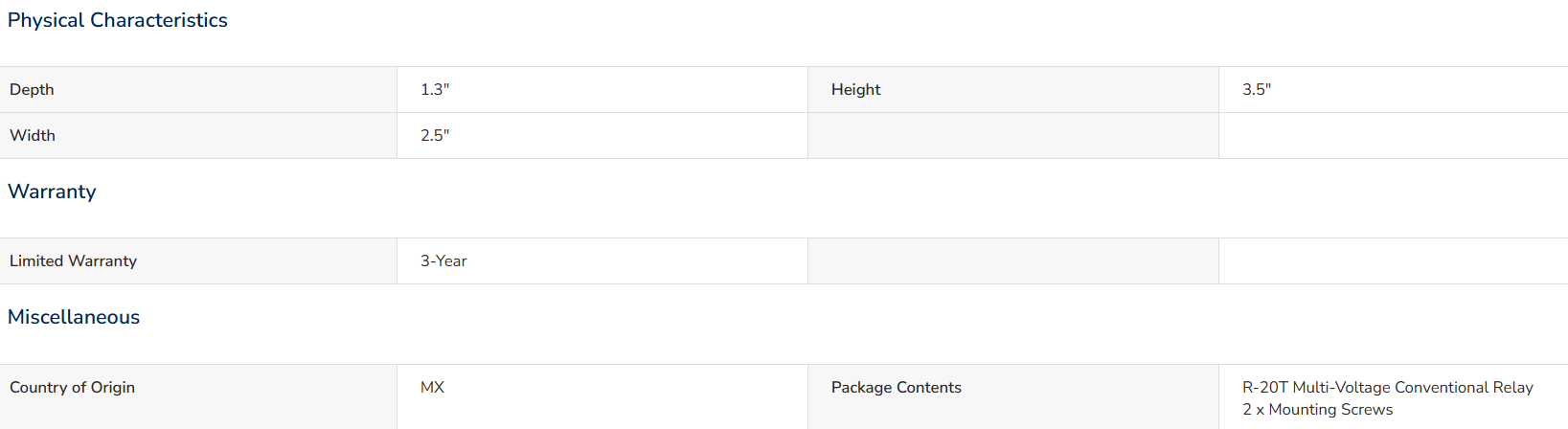Select the 1.3" depth value
1568x429 pixels.
pos(435,89)
